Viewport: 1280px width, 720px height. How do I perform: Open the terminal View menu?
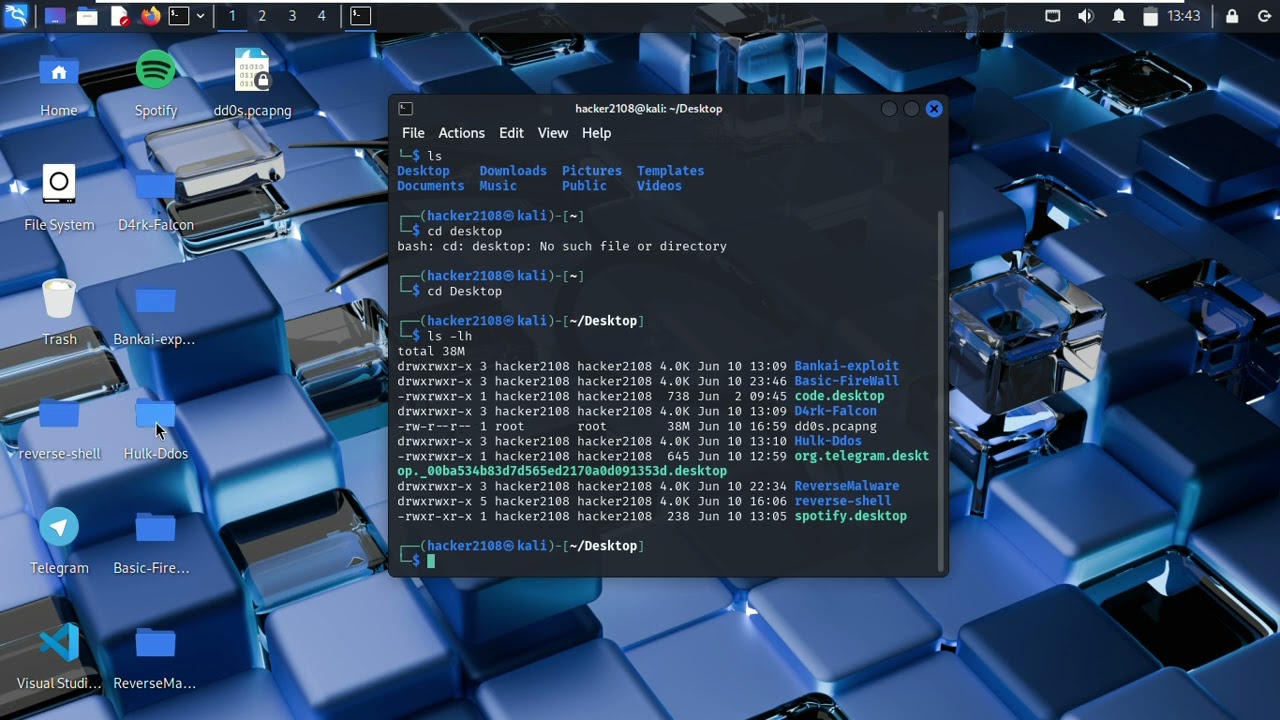point(553,133)
